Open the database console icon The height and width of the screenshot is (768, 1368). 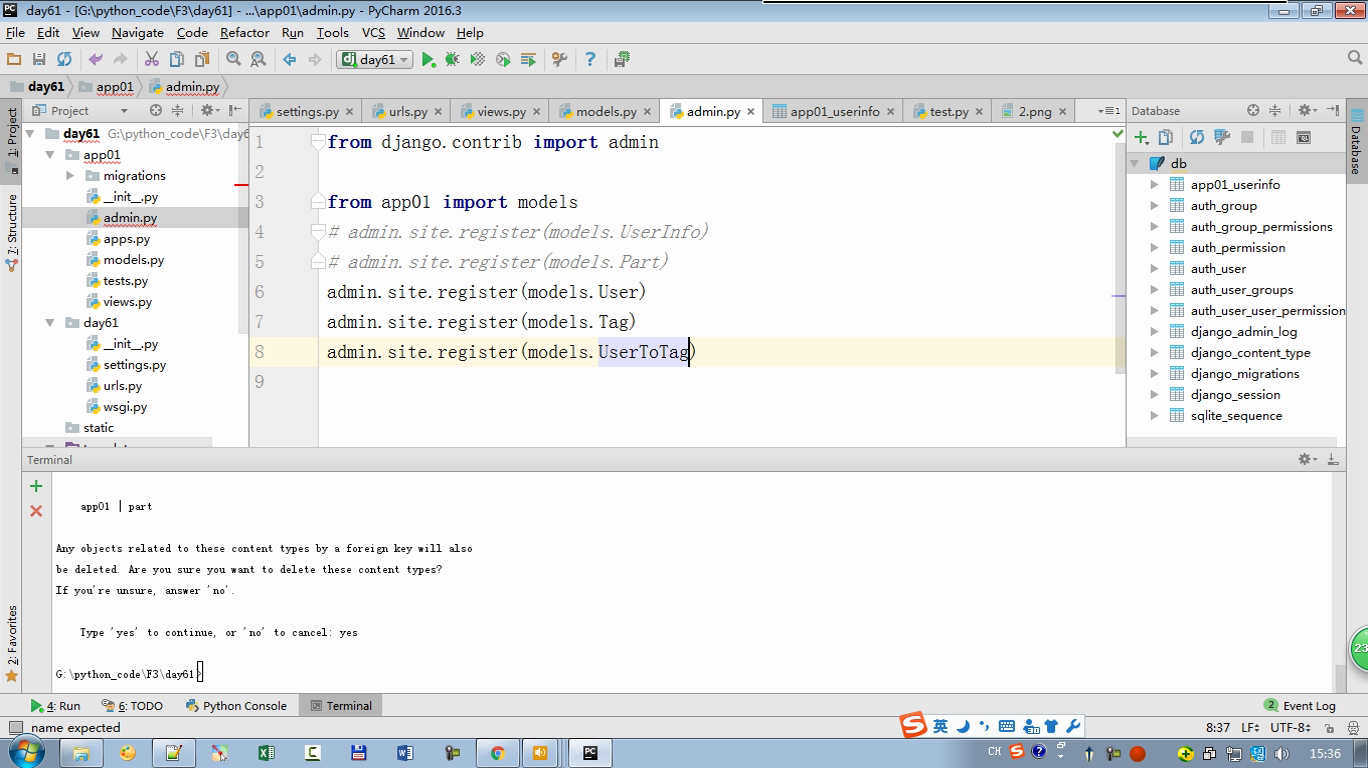point(1303,137)
